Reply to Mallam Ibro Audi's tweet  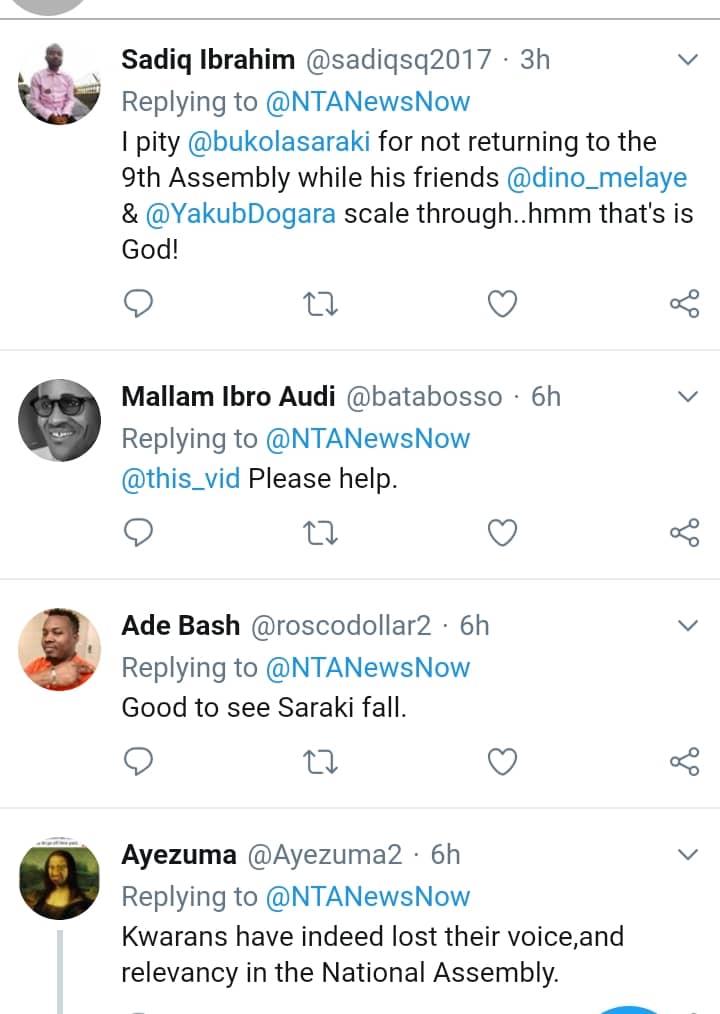[138, 533]
